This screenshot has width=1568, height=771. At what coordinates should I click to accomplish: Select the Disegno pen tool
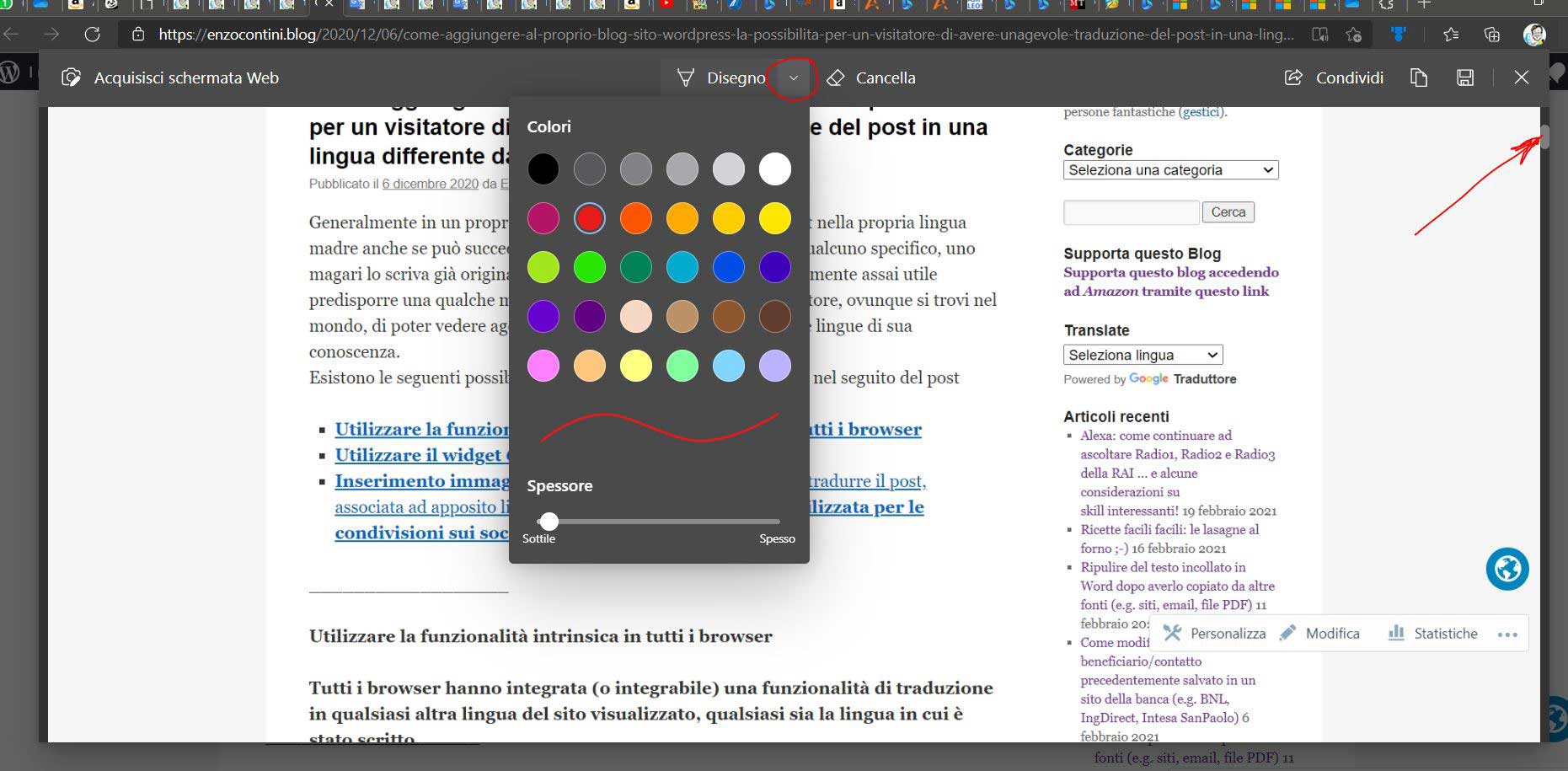pyautogui.click(x=721, y=78)
